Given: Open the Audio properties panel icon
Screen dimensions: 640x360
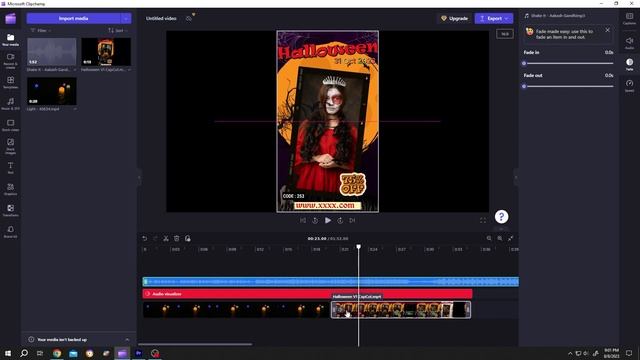Looking at the screenshot, I should pyautogui.click(x=629, y=42).
